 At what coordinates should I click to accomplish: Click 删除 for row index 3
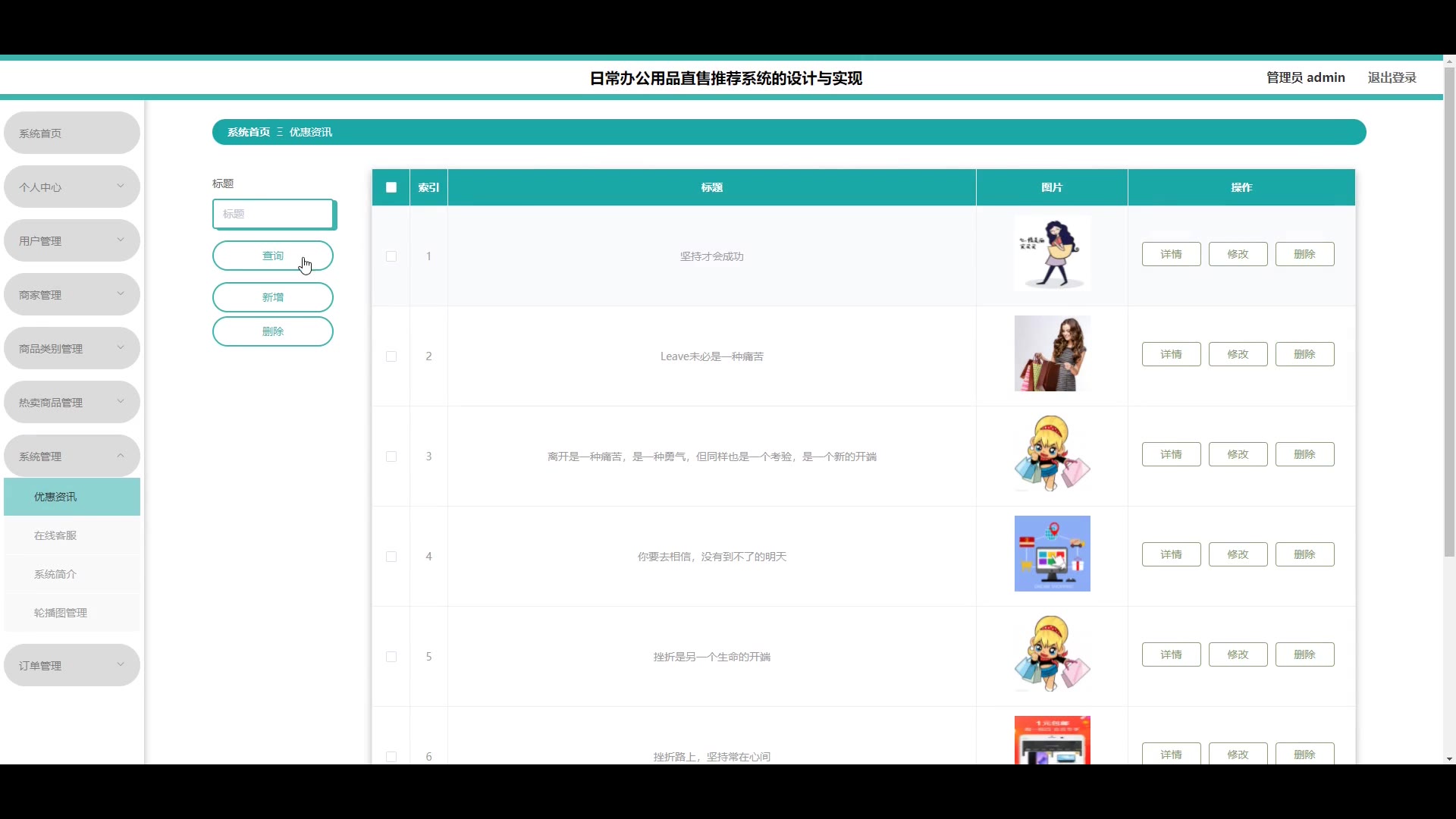click(1305, 454)
